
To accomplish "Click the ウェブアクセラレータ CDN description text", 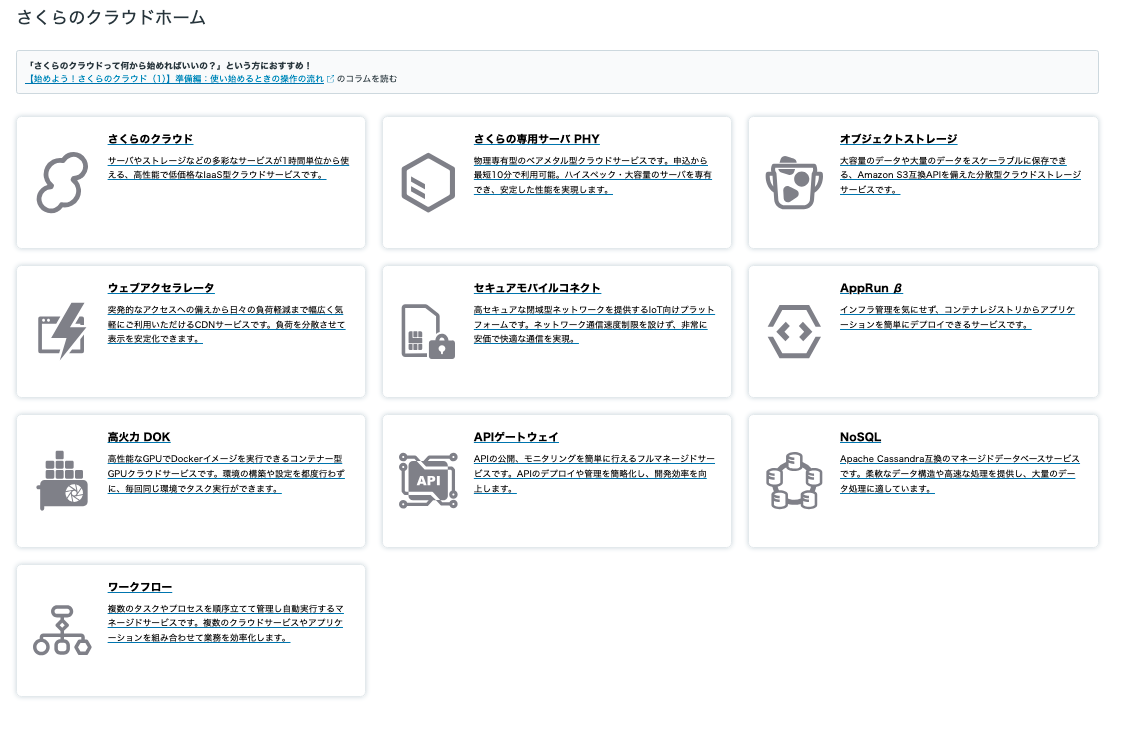I will click(226, 324).
